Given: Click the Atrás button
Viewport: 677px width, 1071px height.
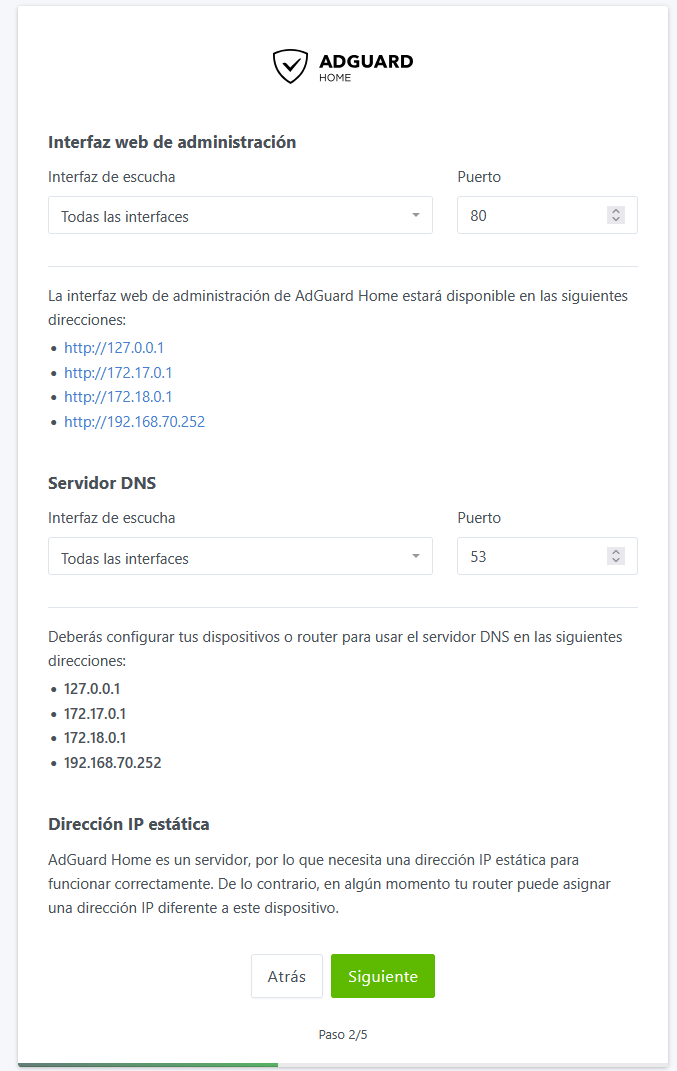Looking at the screenshot, I should coord(287,976).
